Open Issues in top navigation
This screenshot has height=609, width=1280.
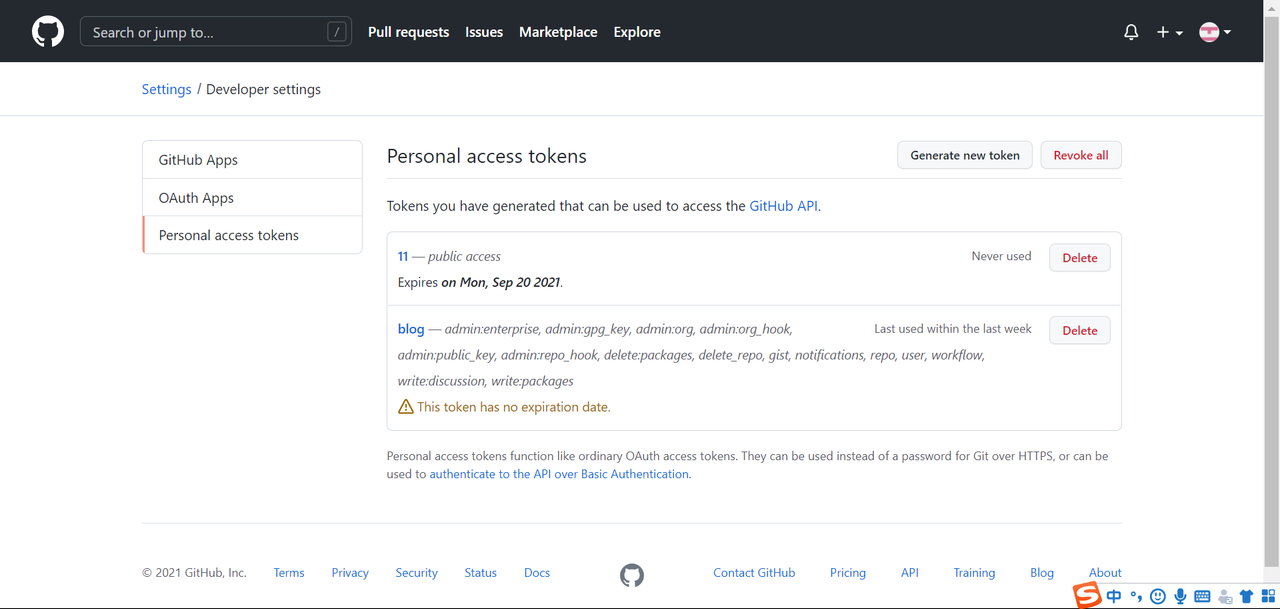(484, 32)
